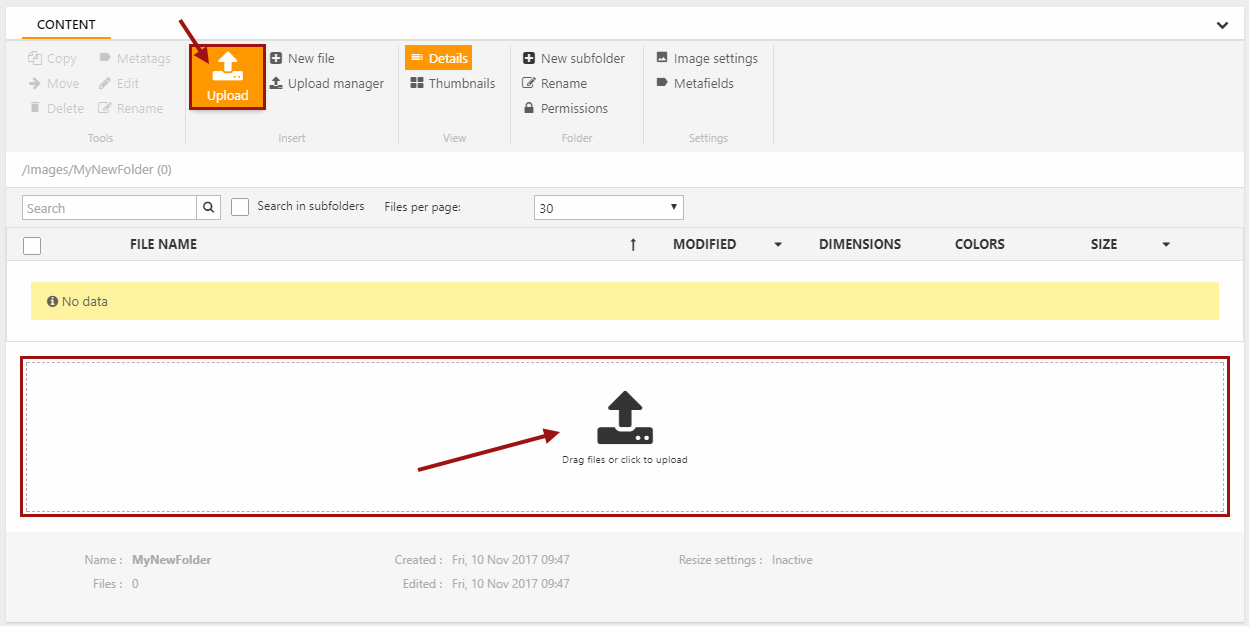Select the CONTENT tab

point(66,24)
